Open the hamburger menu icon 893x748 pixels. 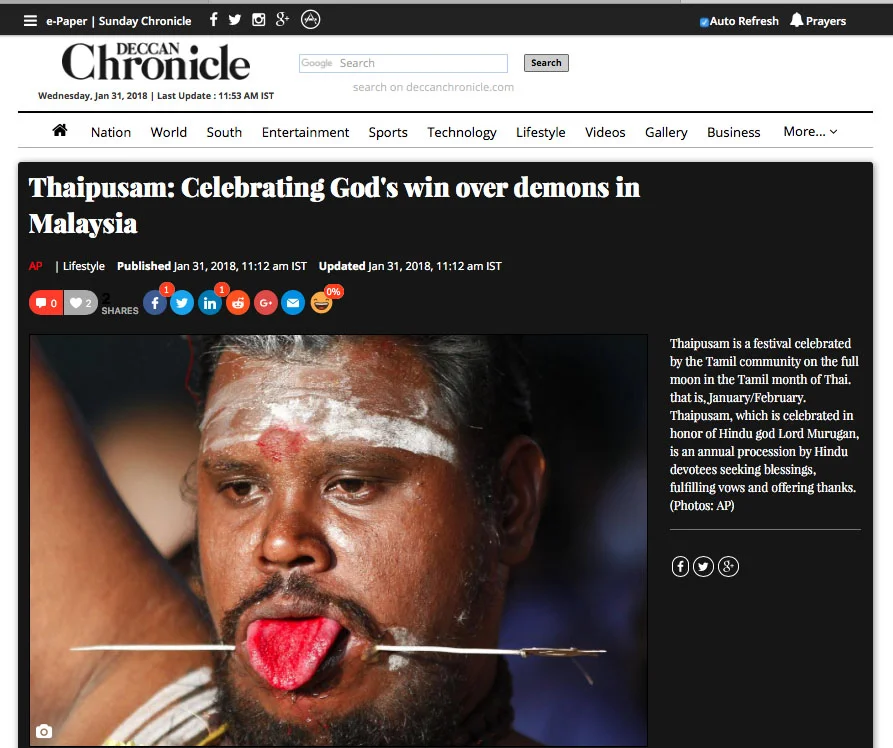[x=30, y=21]
